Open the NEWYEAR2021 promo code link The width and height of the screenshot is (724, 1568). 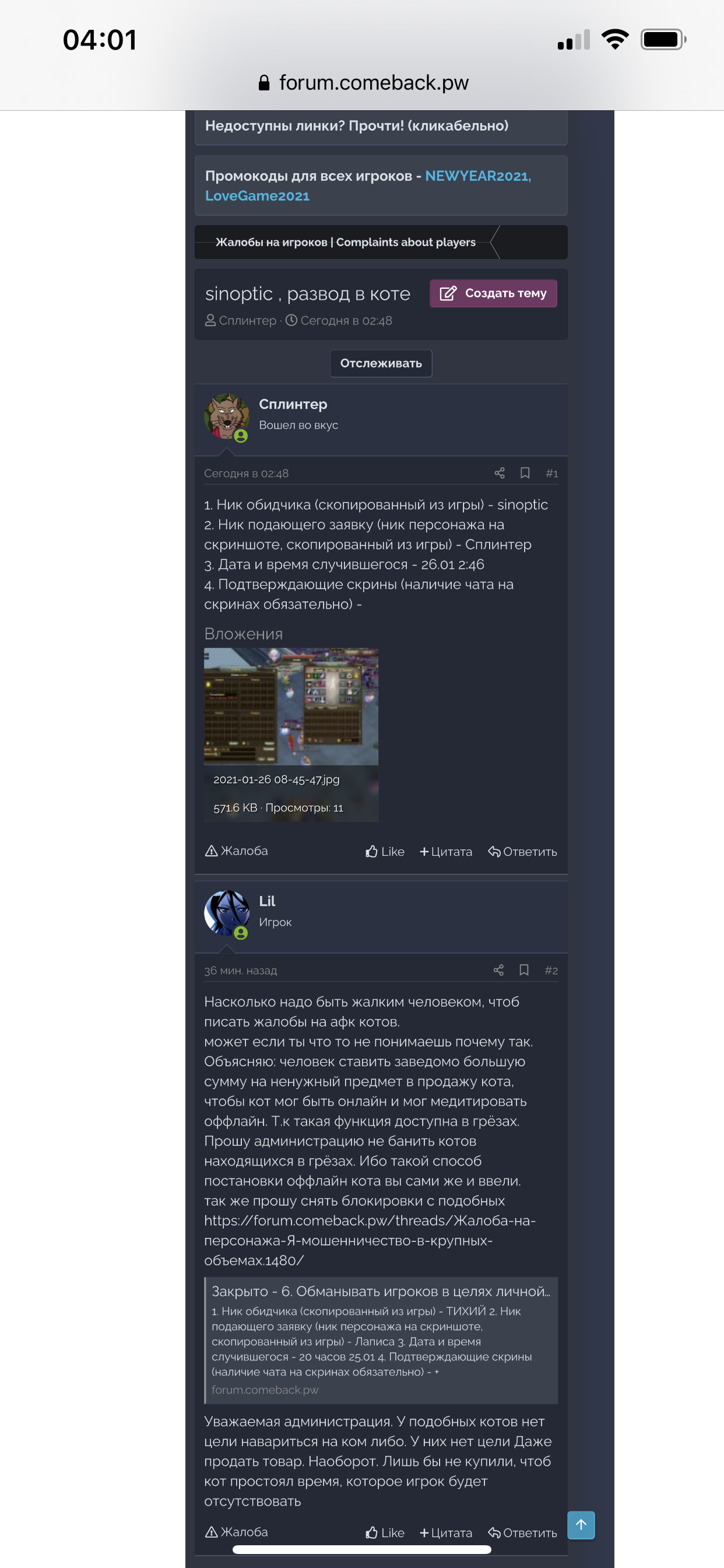[478, 176]
